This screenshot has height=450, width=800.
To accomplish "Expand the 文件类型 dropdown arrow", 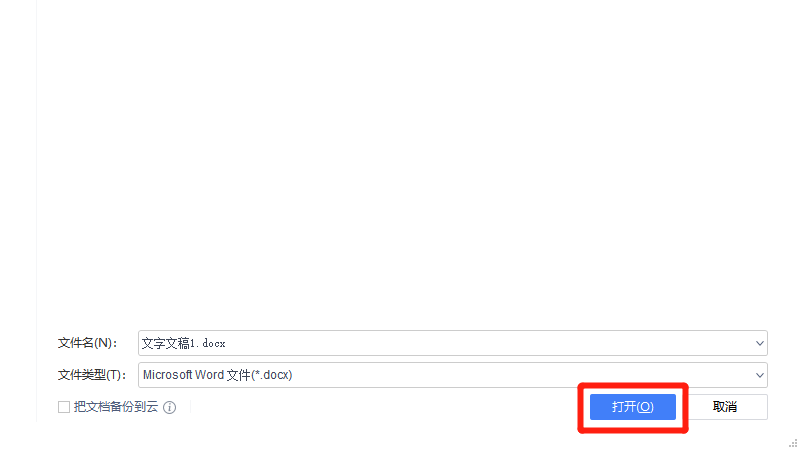I will [759, 376].
